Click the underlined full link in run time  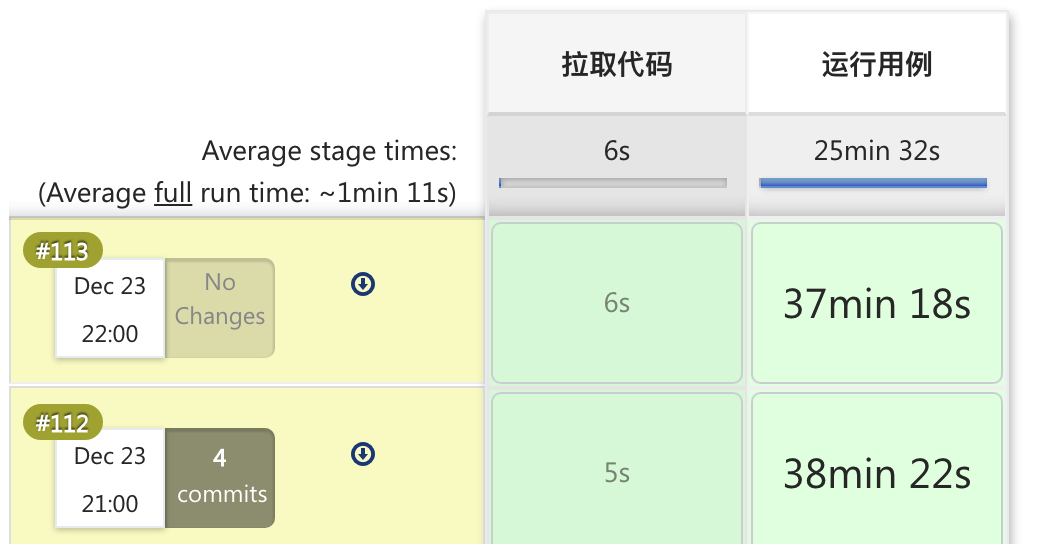pyautogui.click(x=173, y=193)
